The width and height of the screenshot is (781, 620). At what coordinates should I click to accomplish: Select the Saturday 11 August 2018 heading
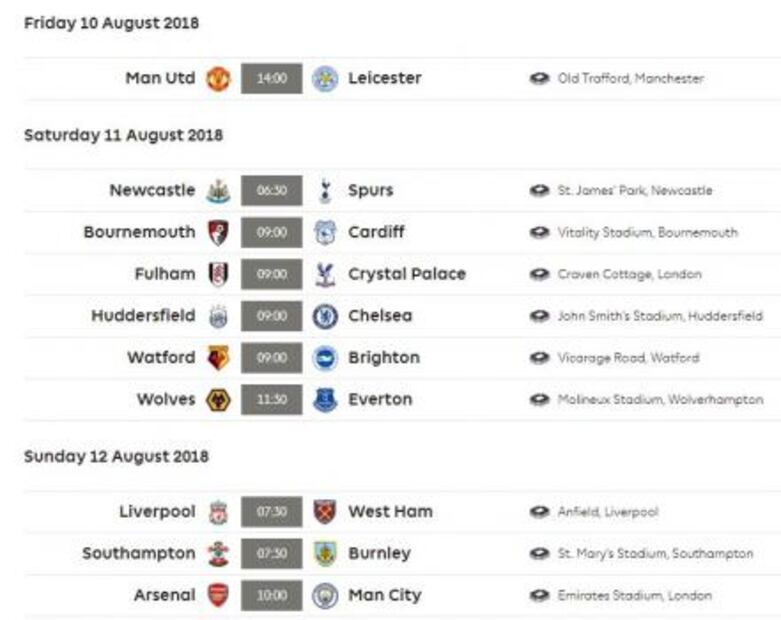click(x=123, y=135)
